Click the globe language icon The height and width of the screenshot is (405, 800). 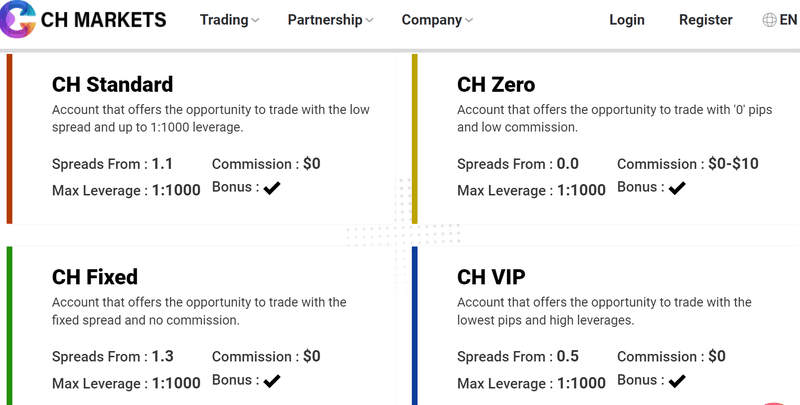(x=769, y=20)
